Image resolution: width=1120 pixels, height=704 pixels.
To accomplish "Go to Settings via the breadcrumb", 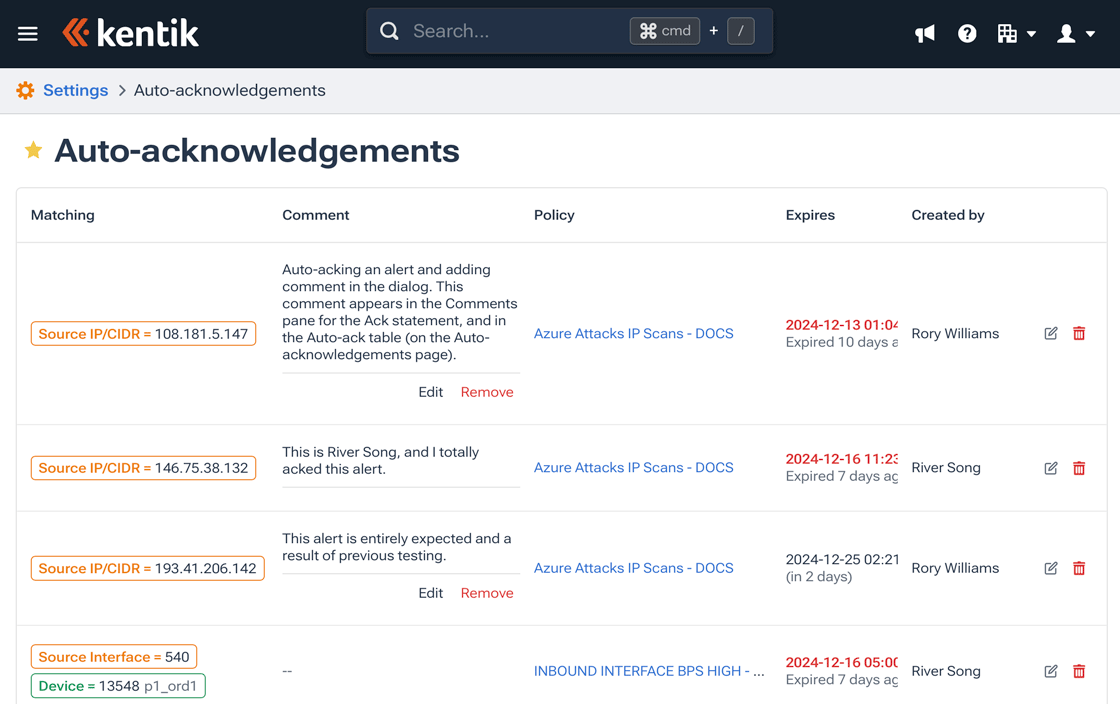I will pos(75,90).
